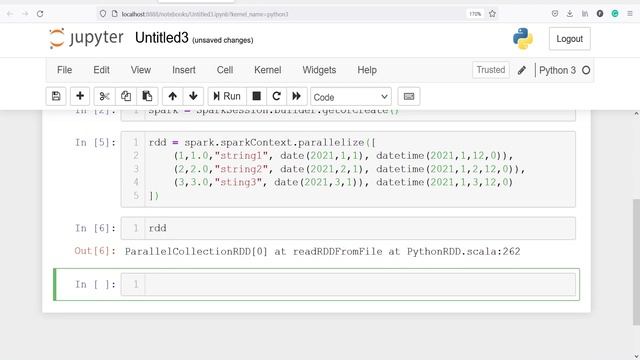Click the dark round extension icon
This screenshot has height=360, width=640.
tap(600, 14)
